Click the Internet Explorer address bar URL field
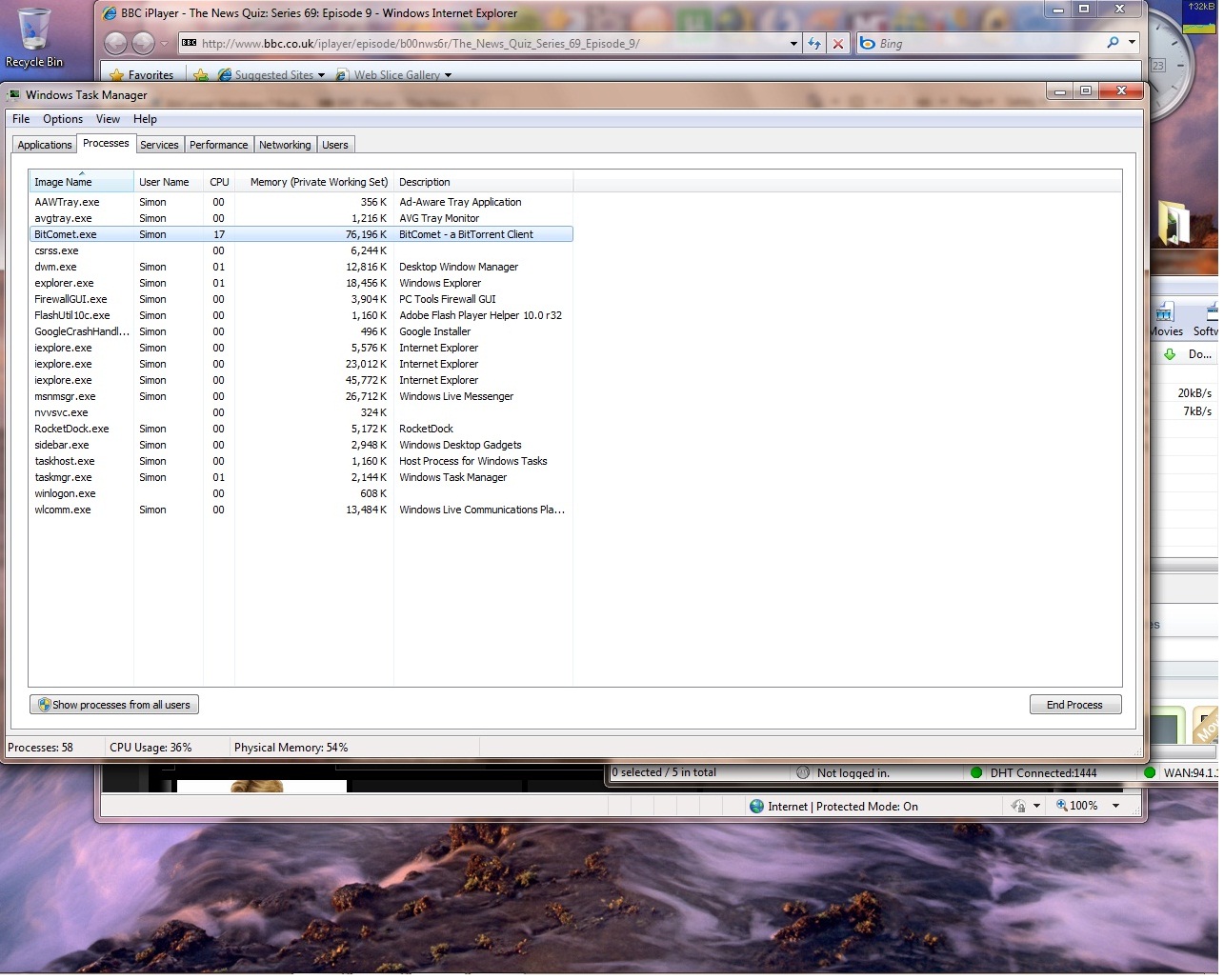Image resolution: width=1224 pixels, height=980 pixels. click(x=491, y=43)
